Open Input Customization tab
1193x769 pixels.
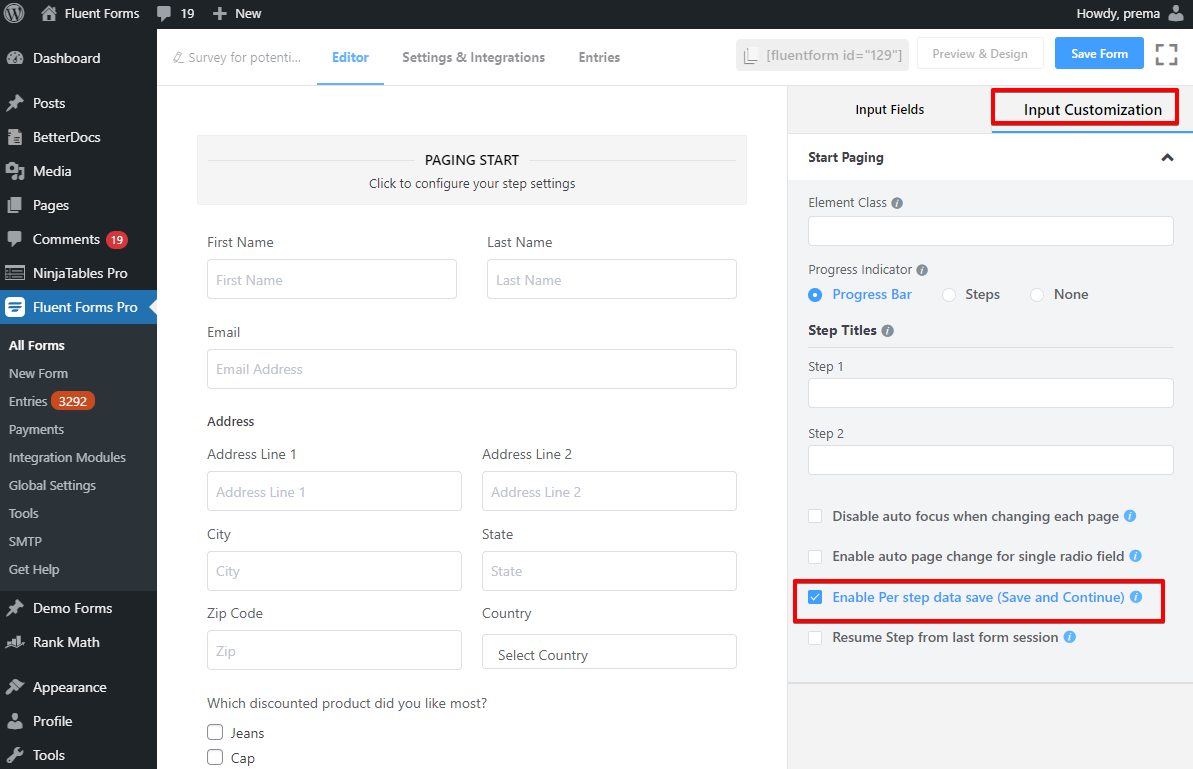coord(1093,110)
